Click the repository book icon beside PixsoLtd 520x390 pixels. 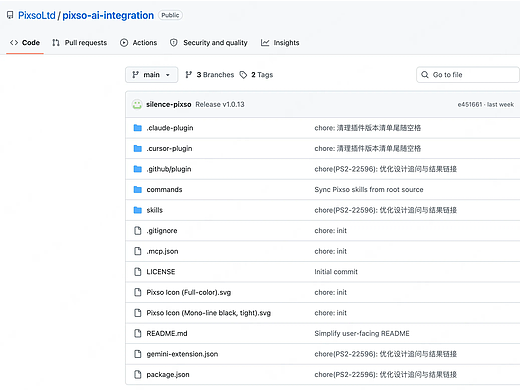tap(10, 15)
